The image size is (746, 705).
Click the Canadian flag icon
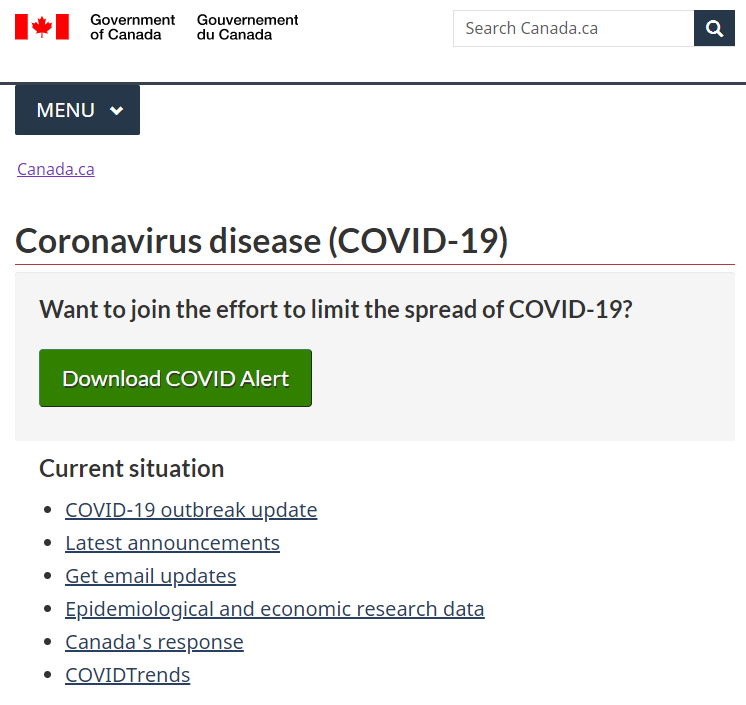point(42,27)
